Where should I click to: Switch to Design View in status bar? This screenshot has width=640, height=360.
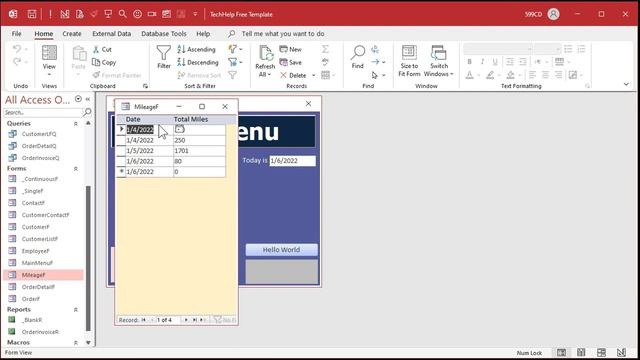[x=621, y=353]
